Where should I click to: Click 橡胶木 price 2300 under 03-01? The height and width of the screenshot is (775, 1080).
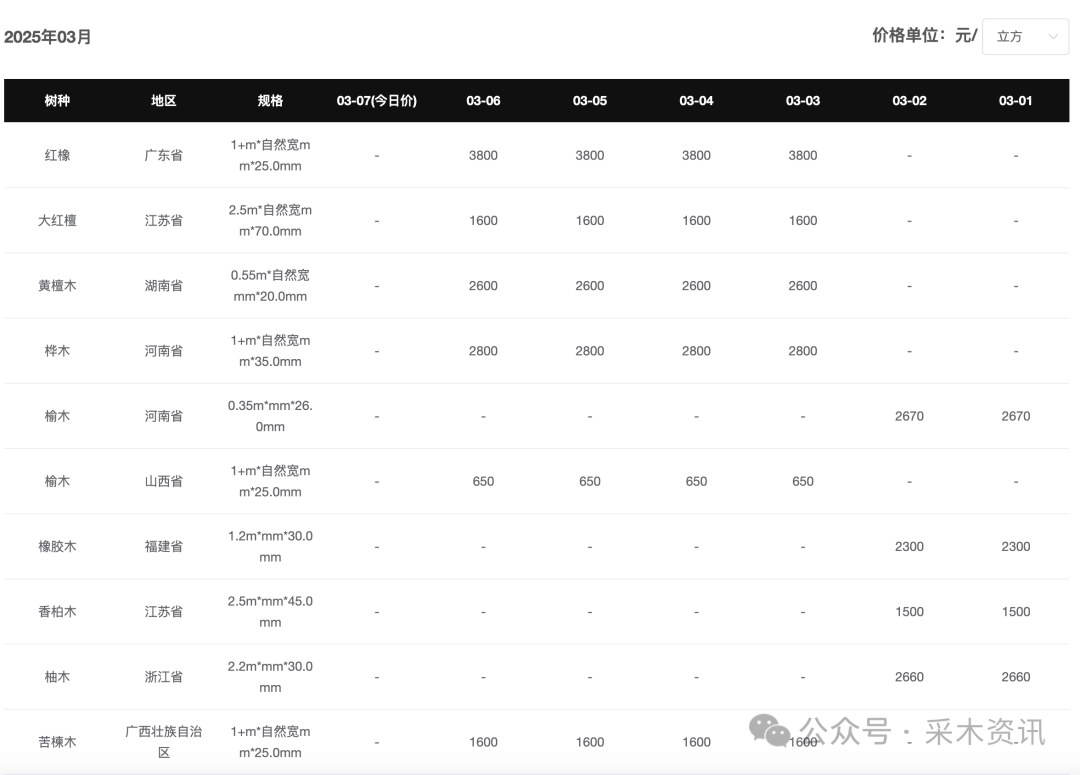(1016, 546)
